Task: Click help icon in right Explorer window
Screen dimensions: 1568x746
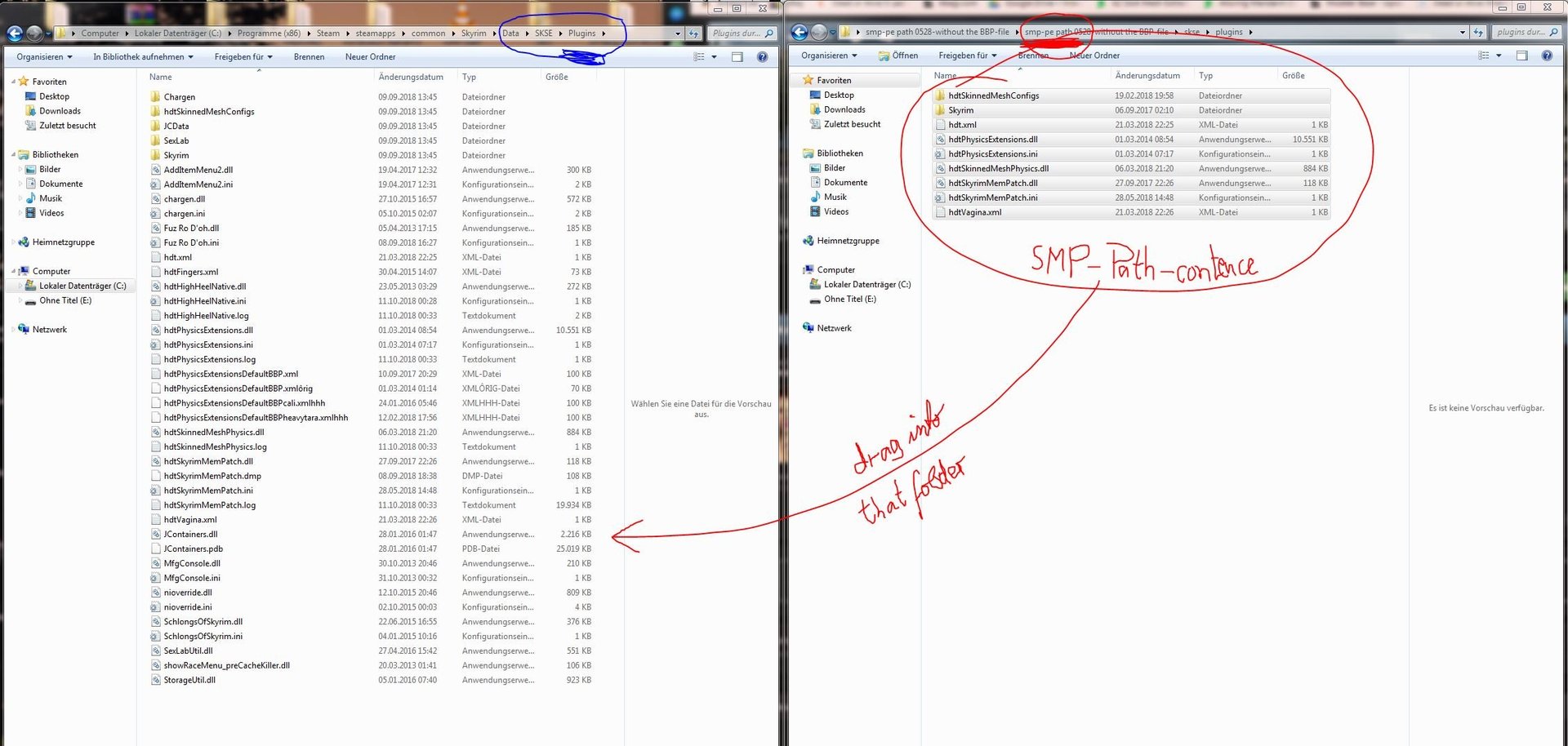Action: pyautogui.click(x=1547, y=56)
